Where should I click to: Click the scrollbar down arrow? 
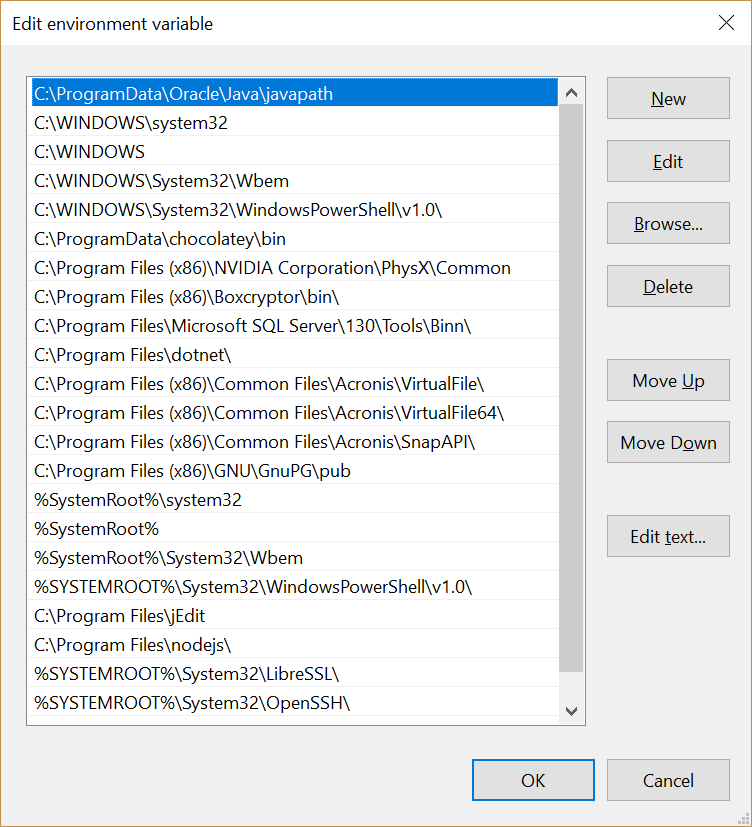tap(571, 711)
